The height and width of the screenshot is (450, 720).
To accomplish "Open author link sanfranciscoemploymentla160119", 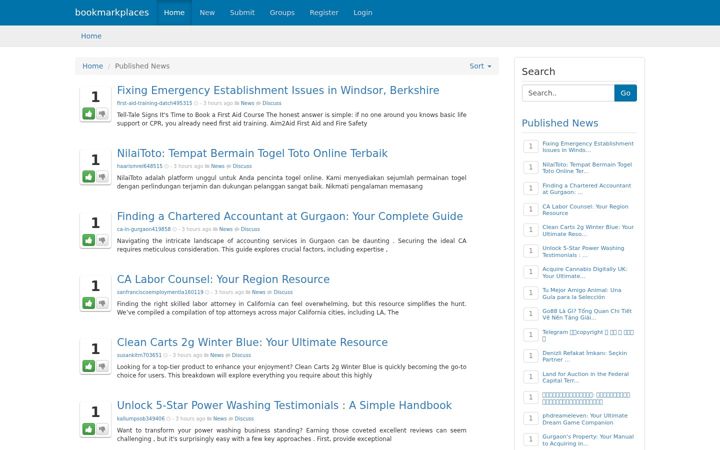I will pos(160,292).
